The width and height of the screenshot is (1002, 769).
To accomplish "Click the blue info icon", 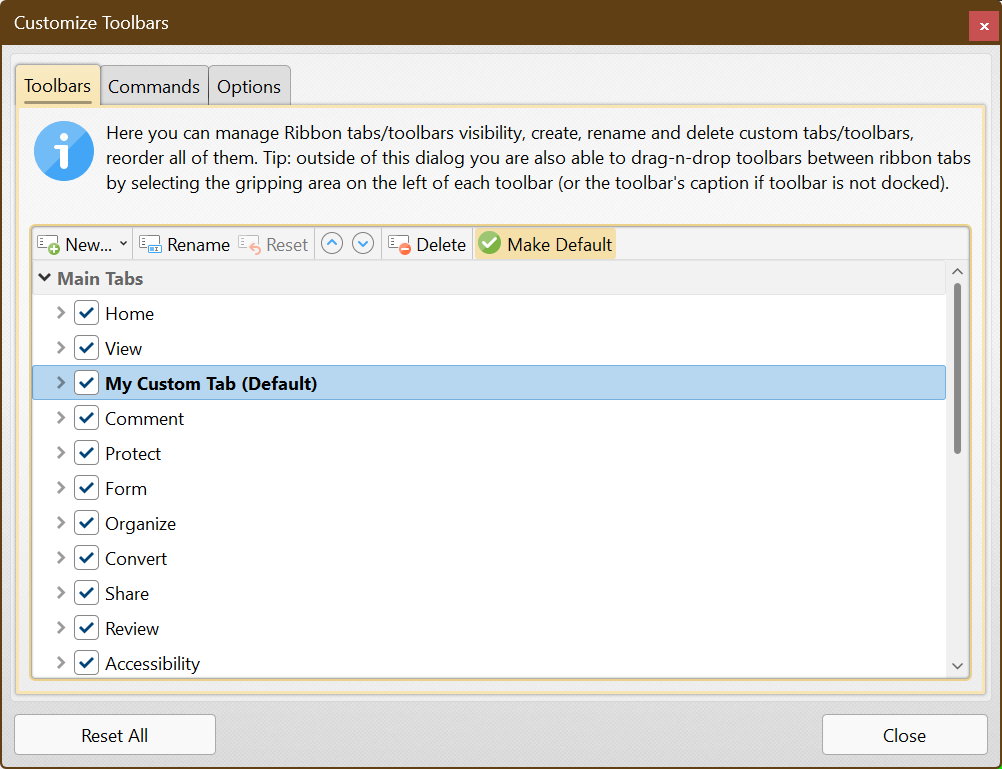I will point(64,151).
